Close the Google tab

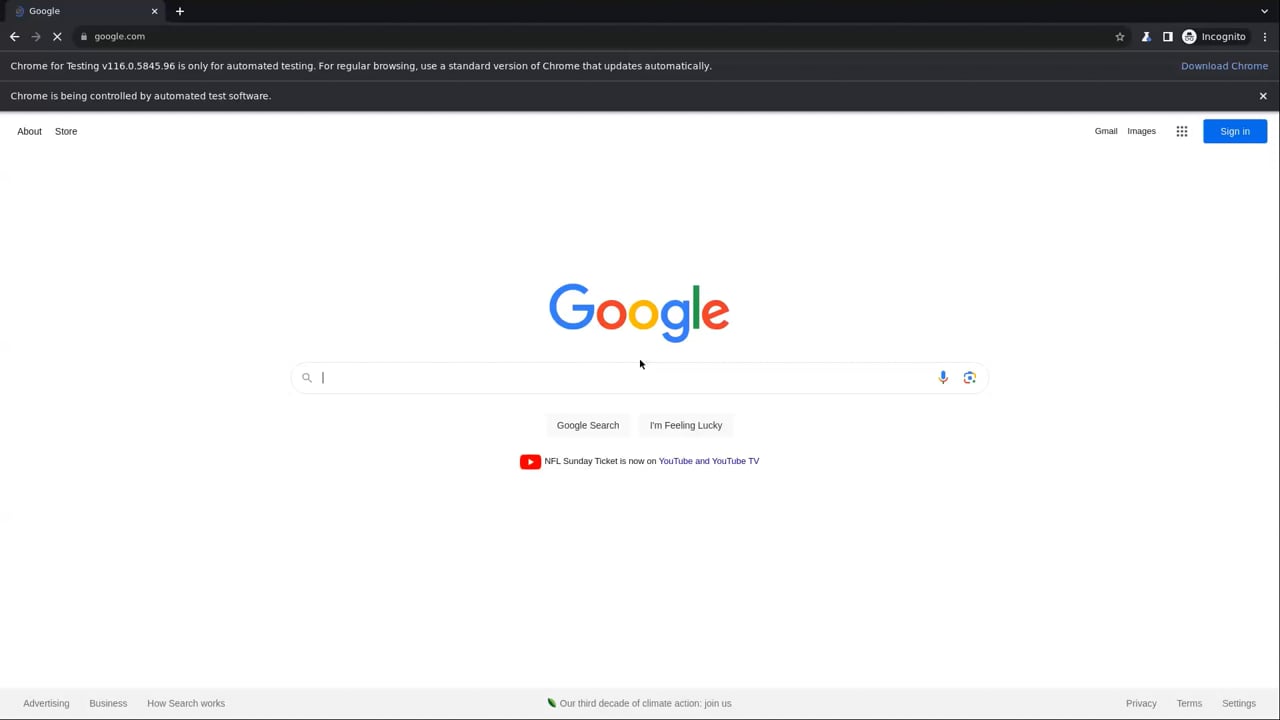coord(154,11)
